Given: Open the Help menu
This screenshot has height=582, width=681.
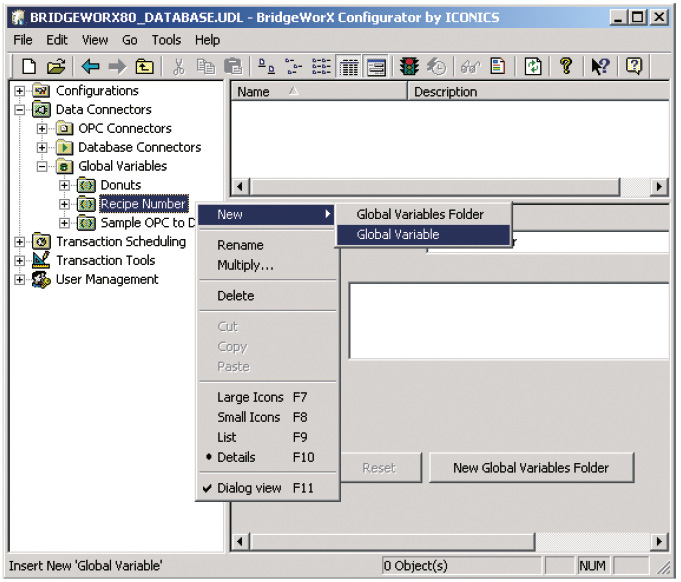Looking at the screenshot, I should coord(207,40).
